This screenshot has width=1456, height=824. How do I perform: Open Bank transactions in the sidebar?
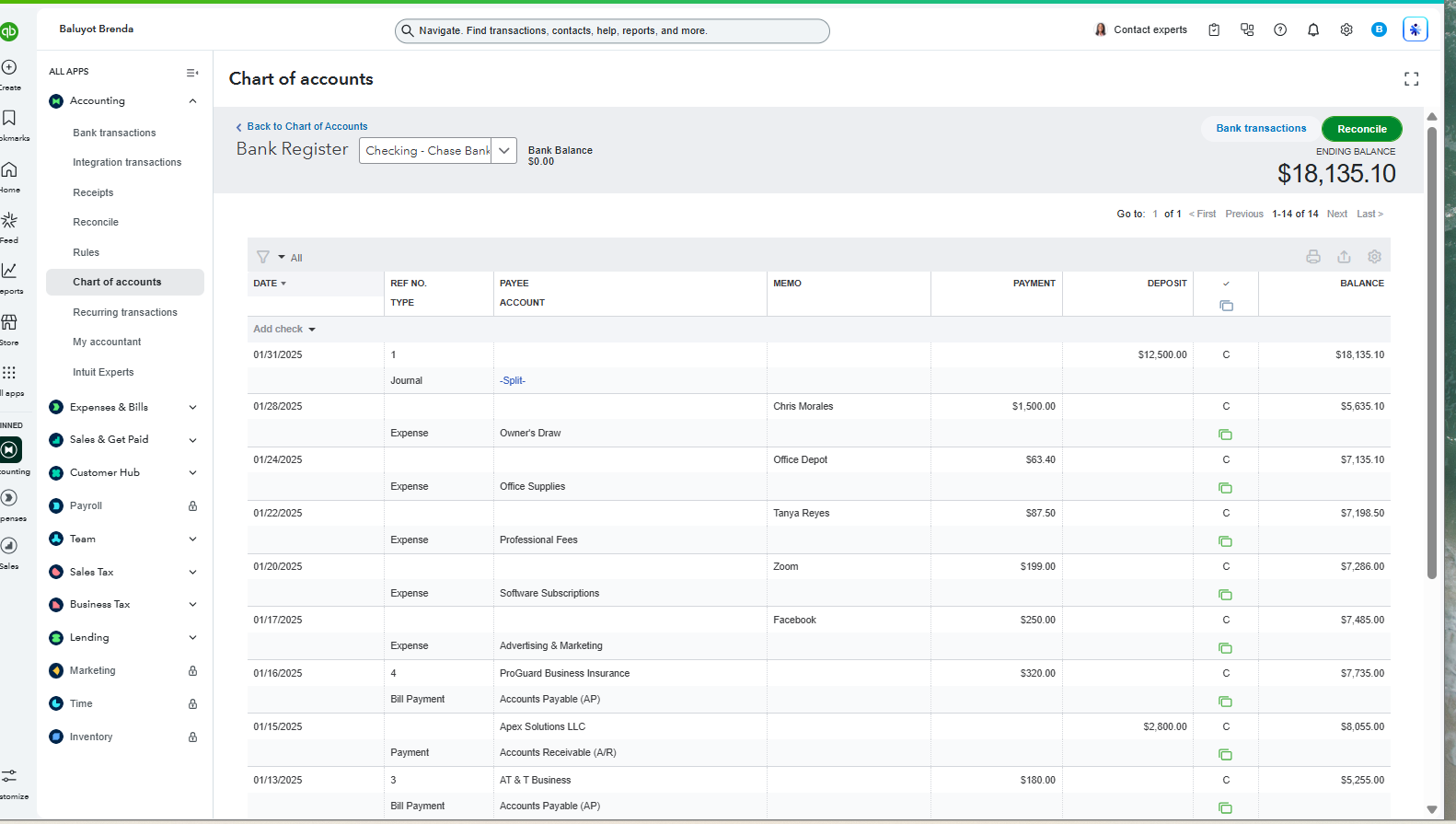(x=114, y=133)
